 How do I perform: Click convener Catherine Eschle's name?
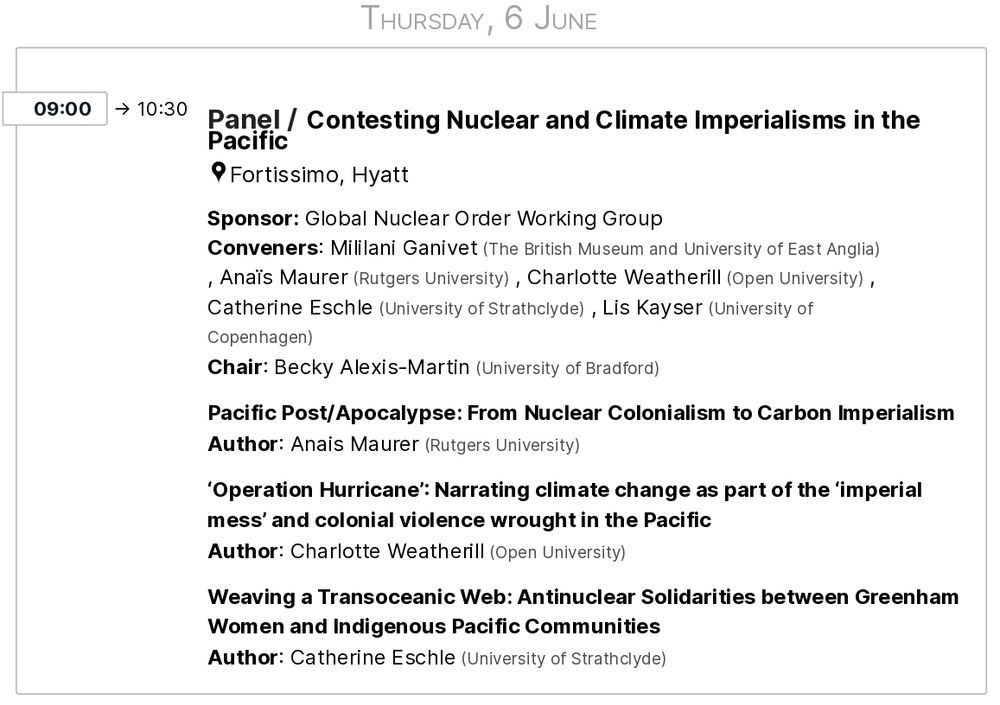(x=290, y=308)
